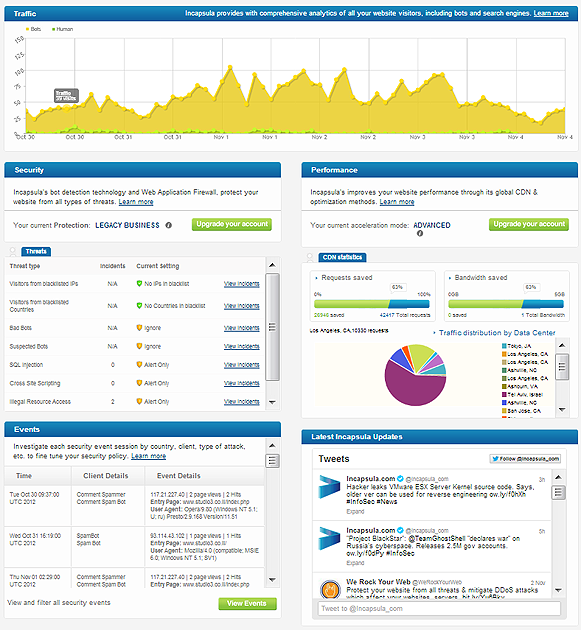
Task: Click the data center legend scroll up arrow
Action: pyautogui.click(x=562, y=345)
